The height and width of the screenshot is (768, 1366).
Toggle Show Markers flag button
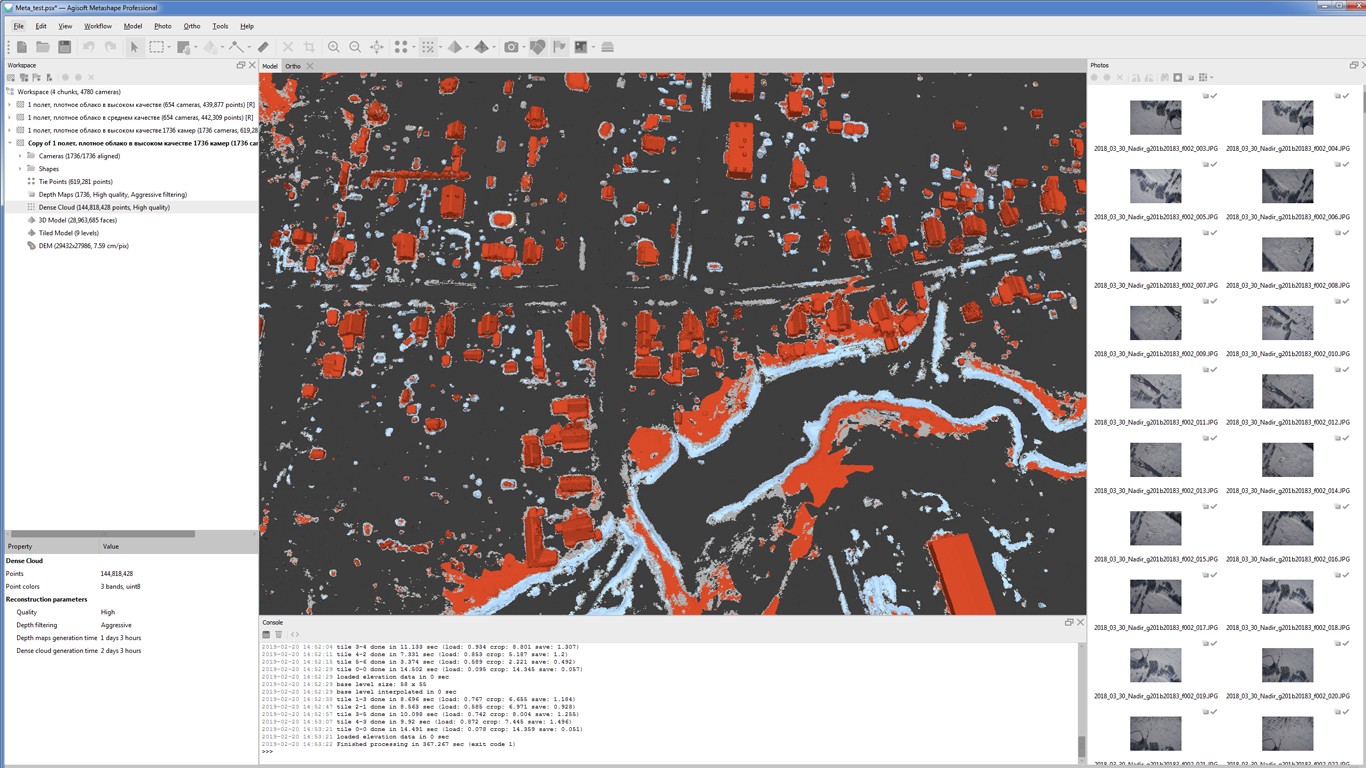click(559, 47)
